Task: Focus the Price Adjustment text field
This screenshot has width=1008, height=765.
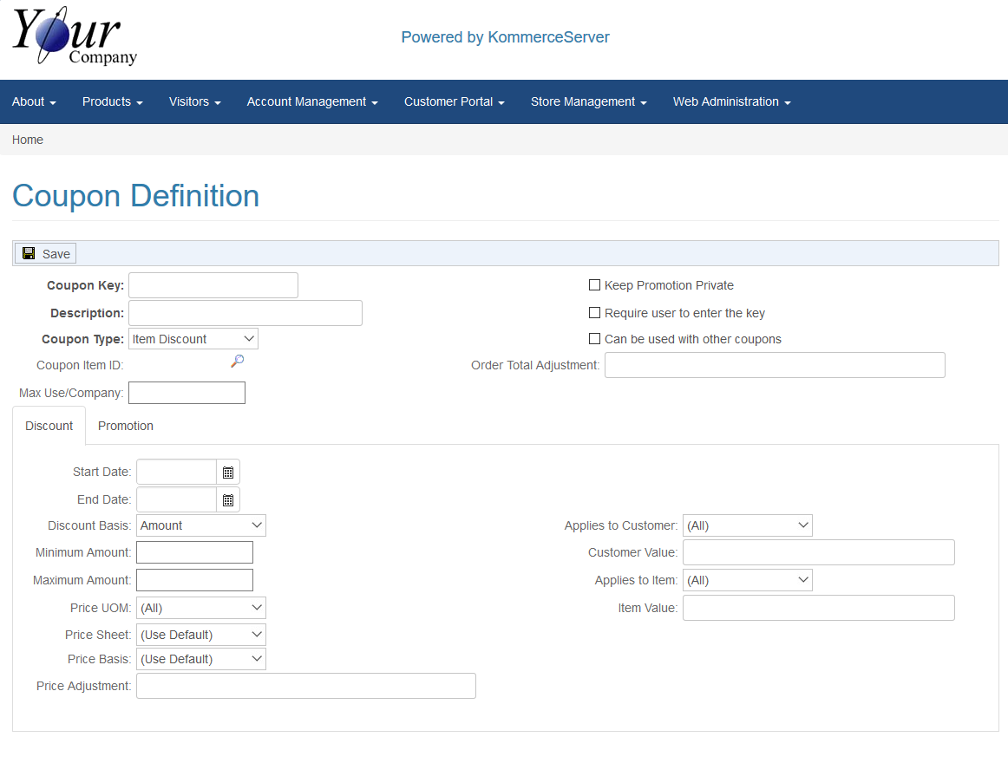Action: 306,686
